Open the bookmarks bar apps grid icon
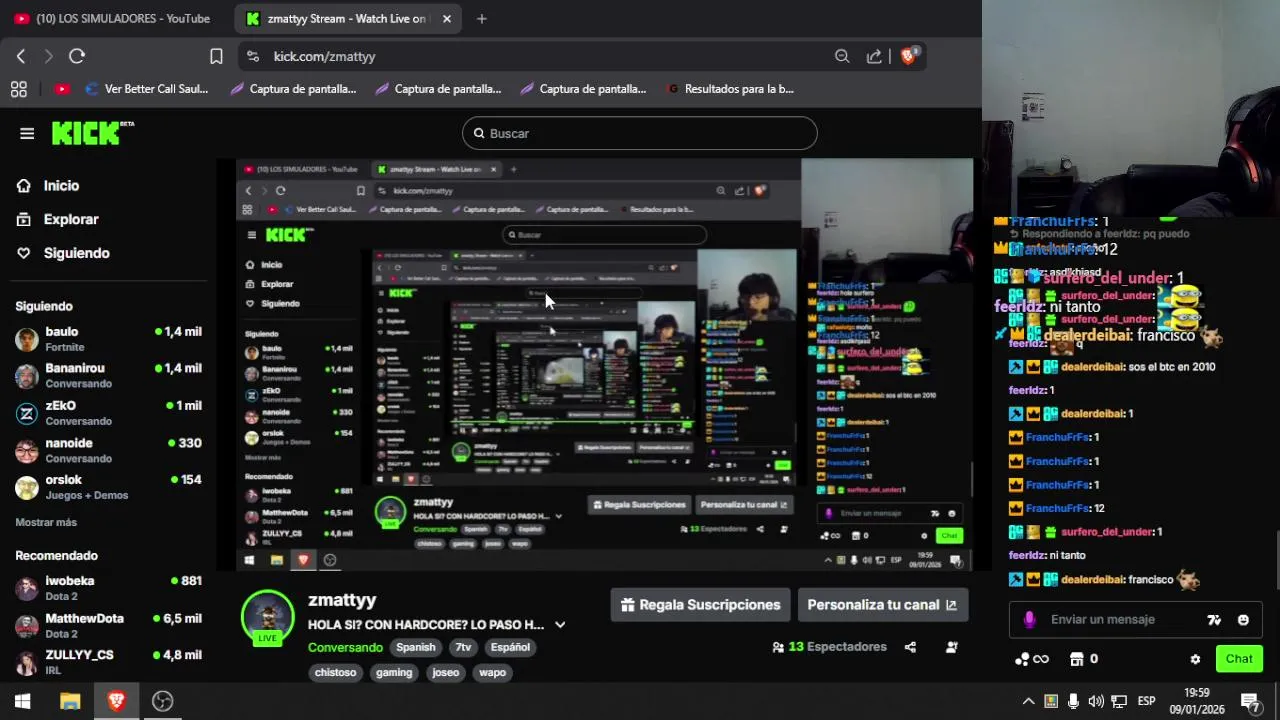Image resolution: width=1280 pixels, height=720 pixels. coord(18,89)
